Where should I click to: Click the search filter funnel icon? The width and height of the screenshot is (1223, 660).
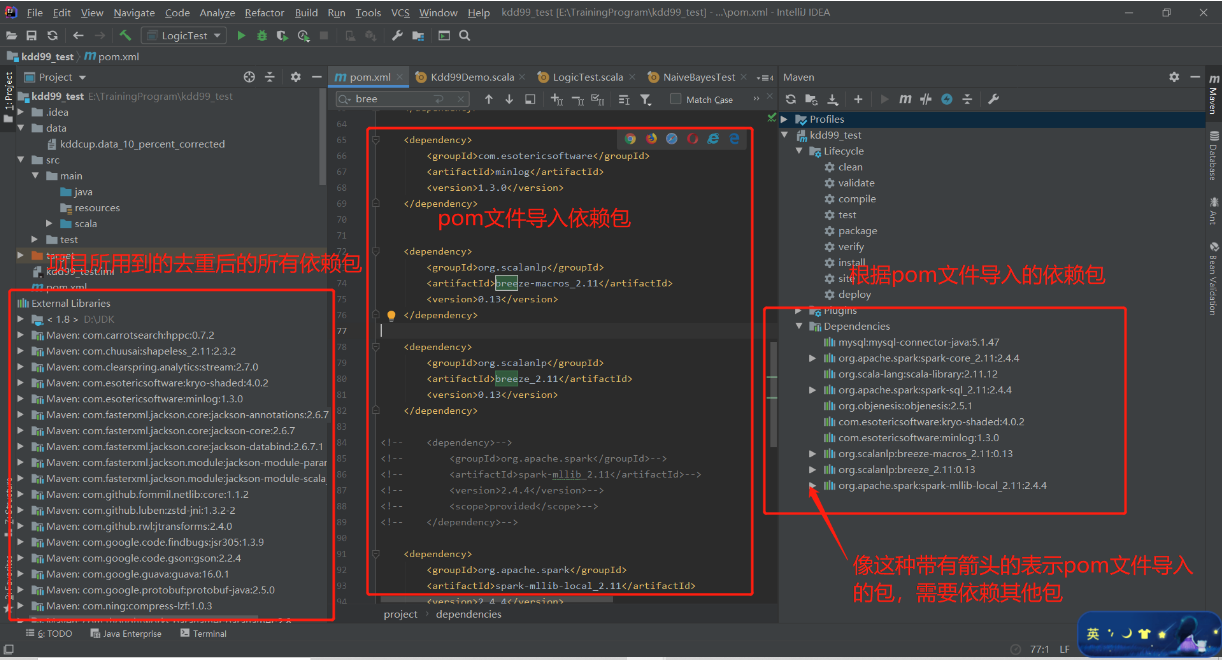[x=646, y=99]
